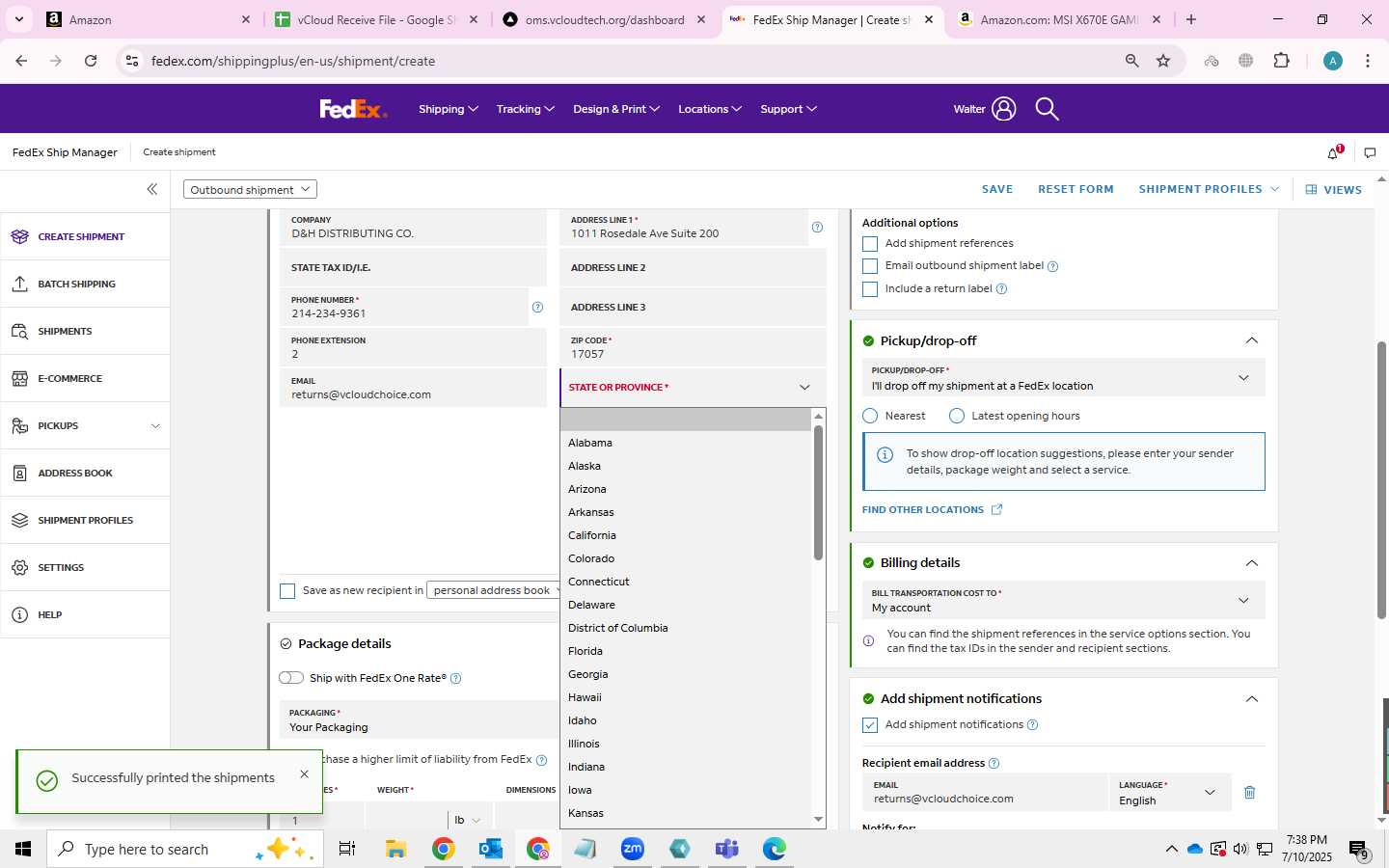Open the Outbound shipment dropdown
Viewport: 1389px width, 868px height.
coord(250,189)
